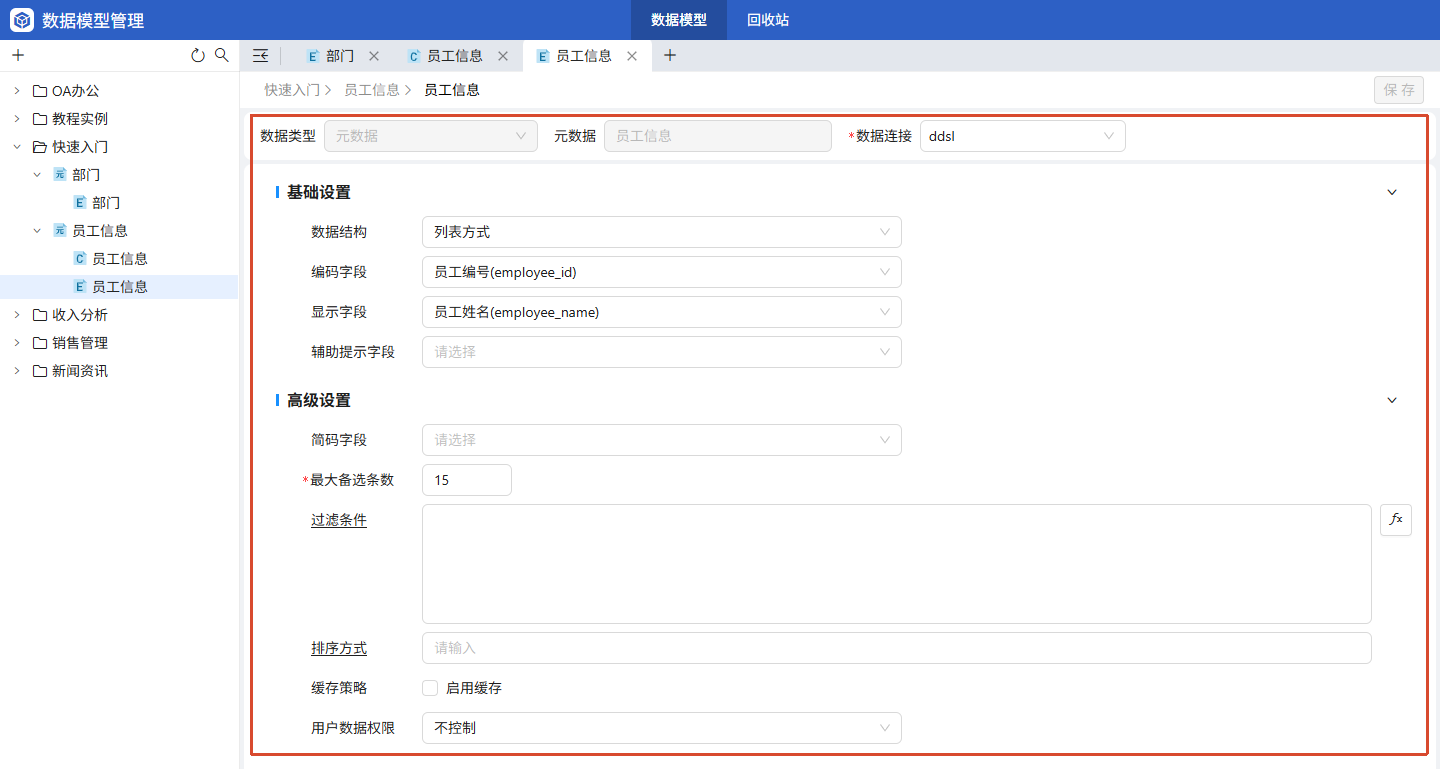The image size is (1440, 769).
Task: Click inside the 过滤条件 text area
Action: coord(897,564)
